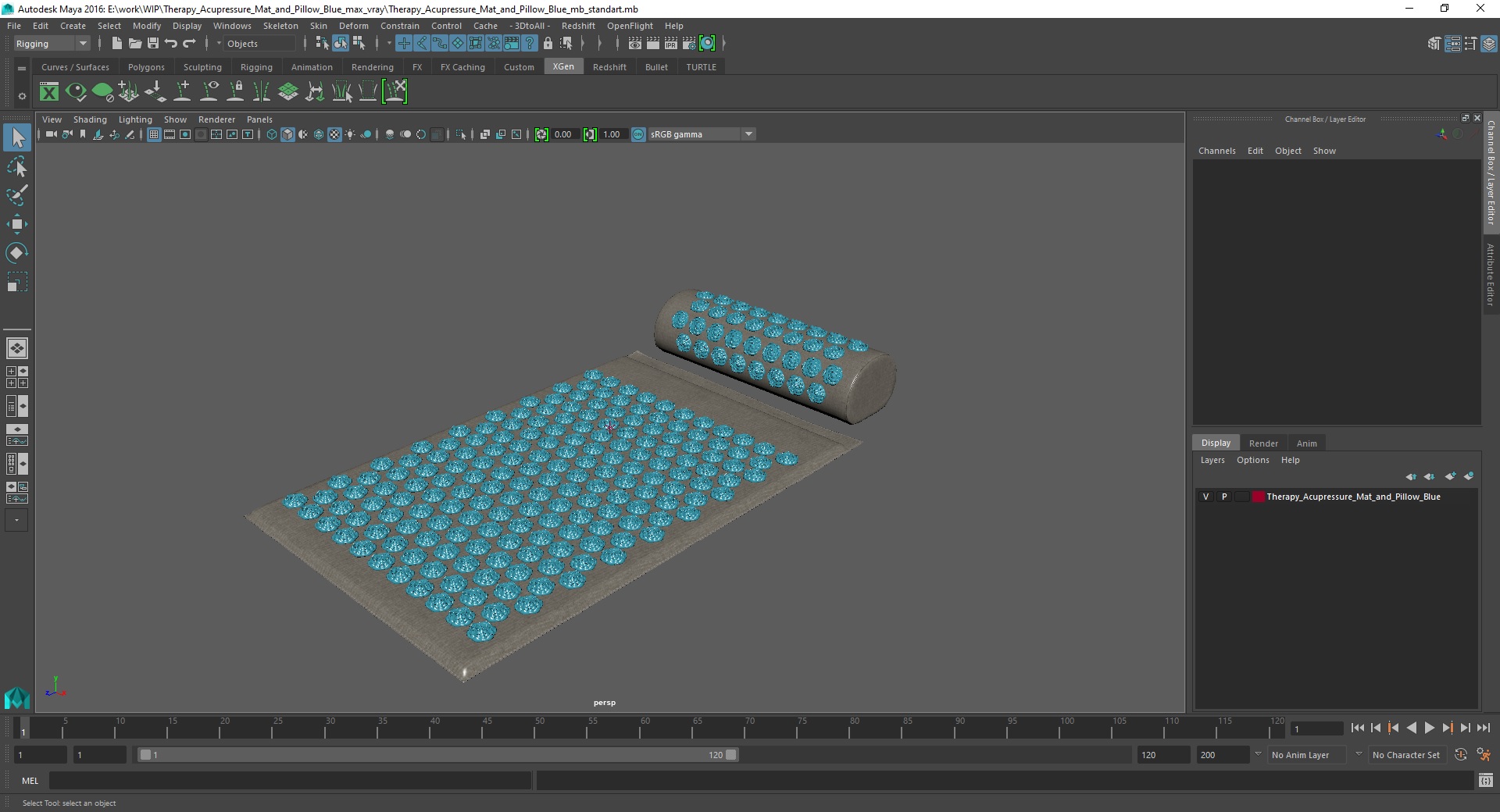Viewport: 1500px width, 812px height.
Task: Click the new layer with selected icon
Action: coord(1469,476)
